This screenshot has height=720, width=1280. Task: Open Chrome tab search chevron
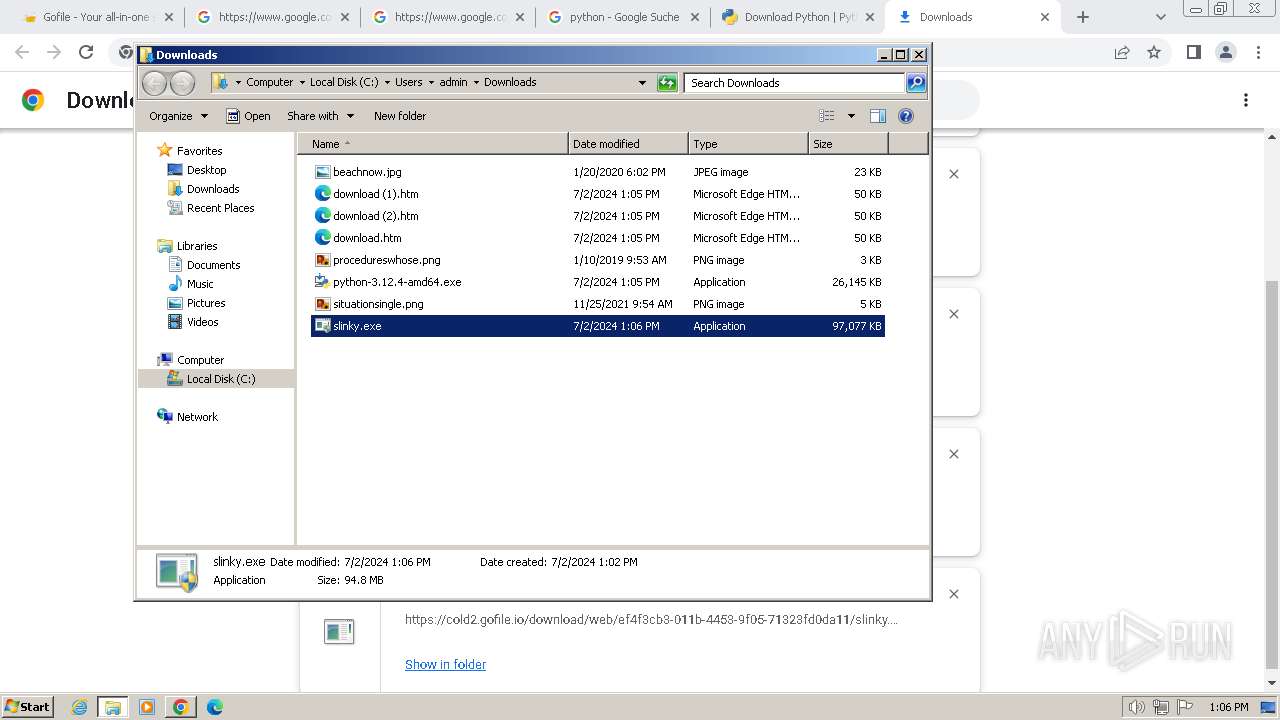click(x=1160, y=17)
